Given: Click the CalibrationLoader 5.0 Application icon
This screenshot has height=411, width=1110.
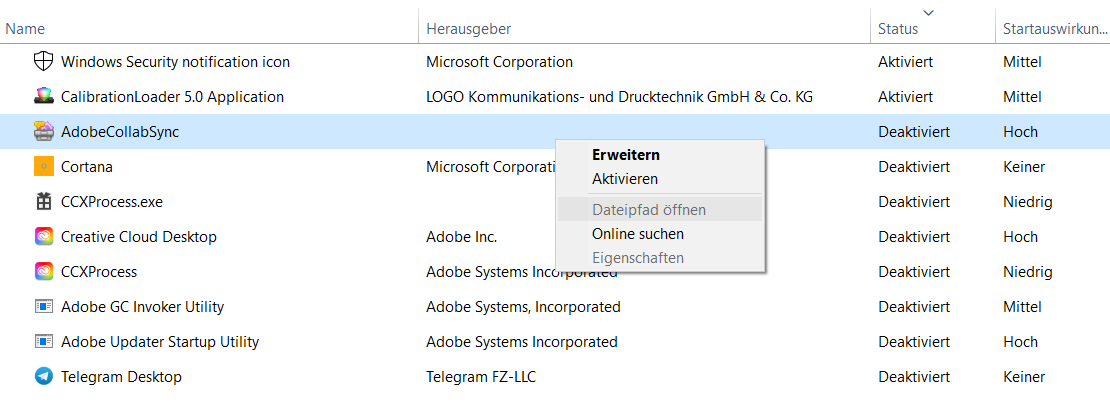Looking at the screenshot, I should (43, 97).
